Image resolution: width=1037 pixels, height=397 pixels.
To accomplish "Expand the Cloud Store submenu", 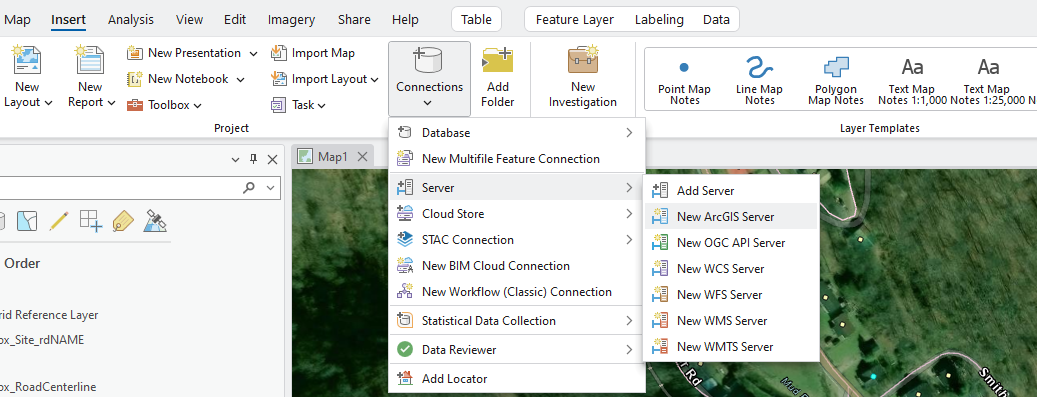I will pos(517,214).
